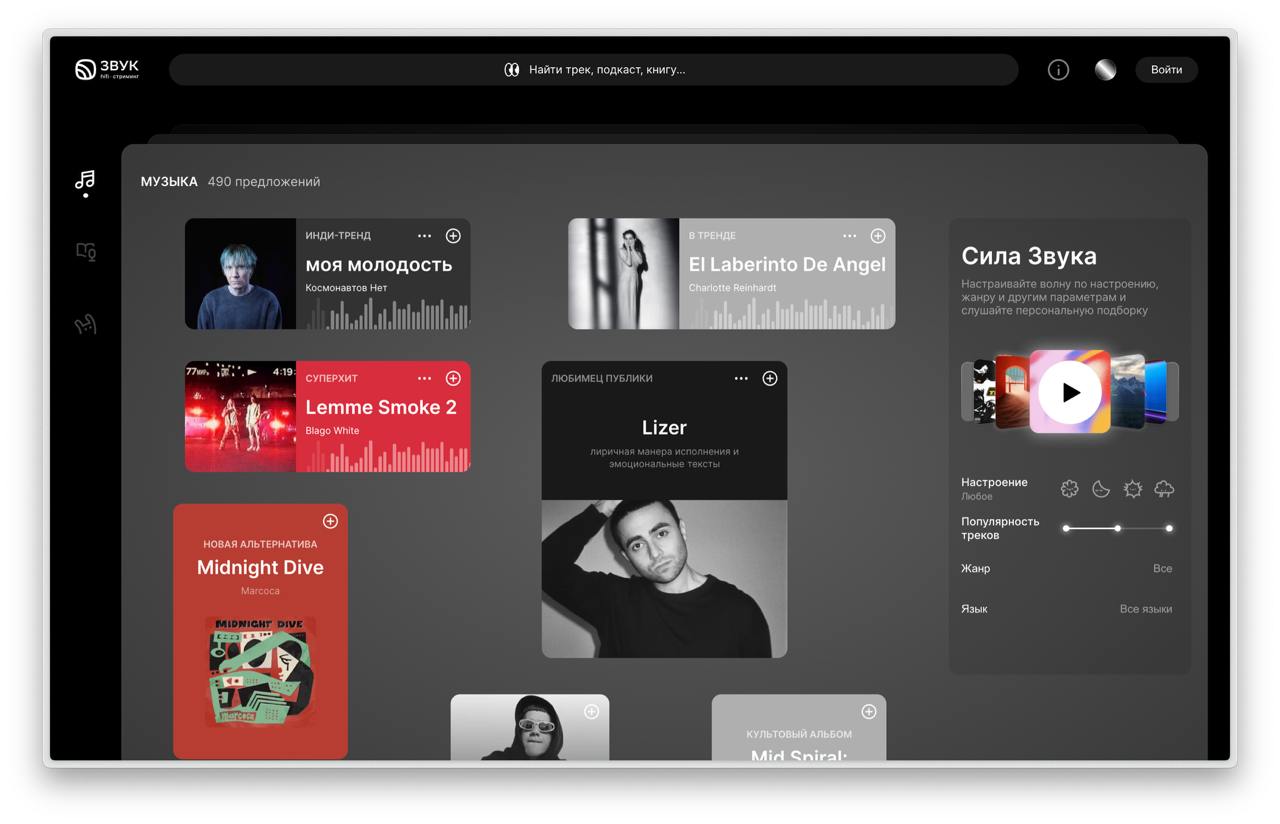Open more options for моя молодость
This screenshot has height=824, width=1280.
coord(425,236)
